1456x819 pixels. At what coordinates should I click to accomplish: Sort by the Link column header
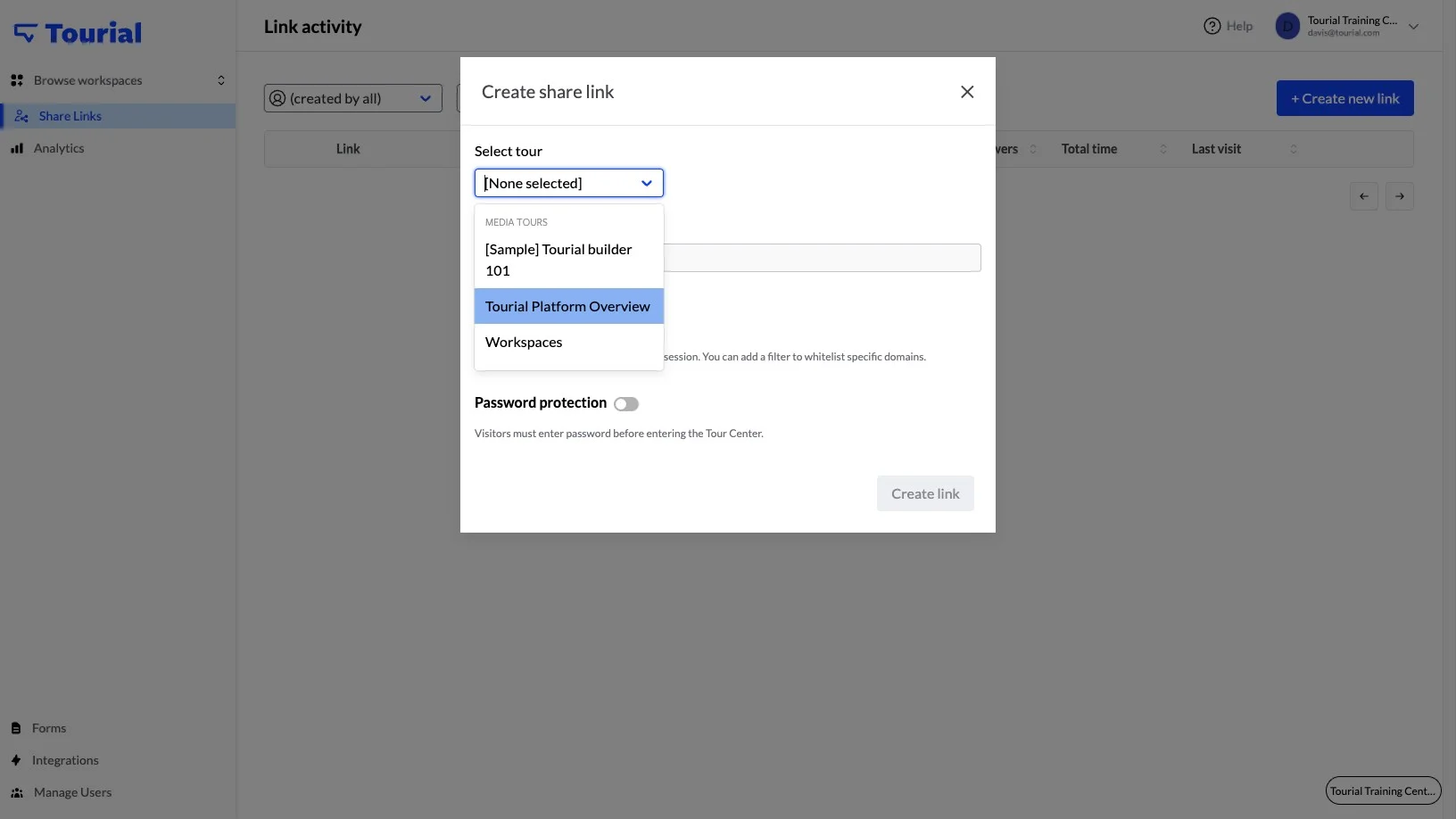coord(348,149)
